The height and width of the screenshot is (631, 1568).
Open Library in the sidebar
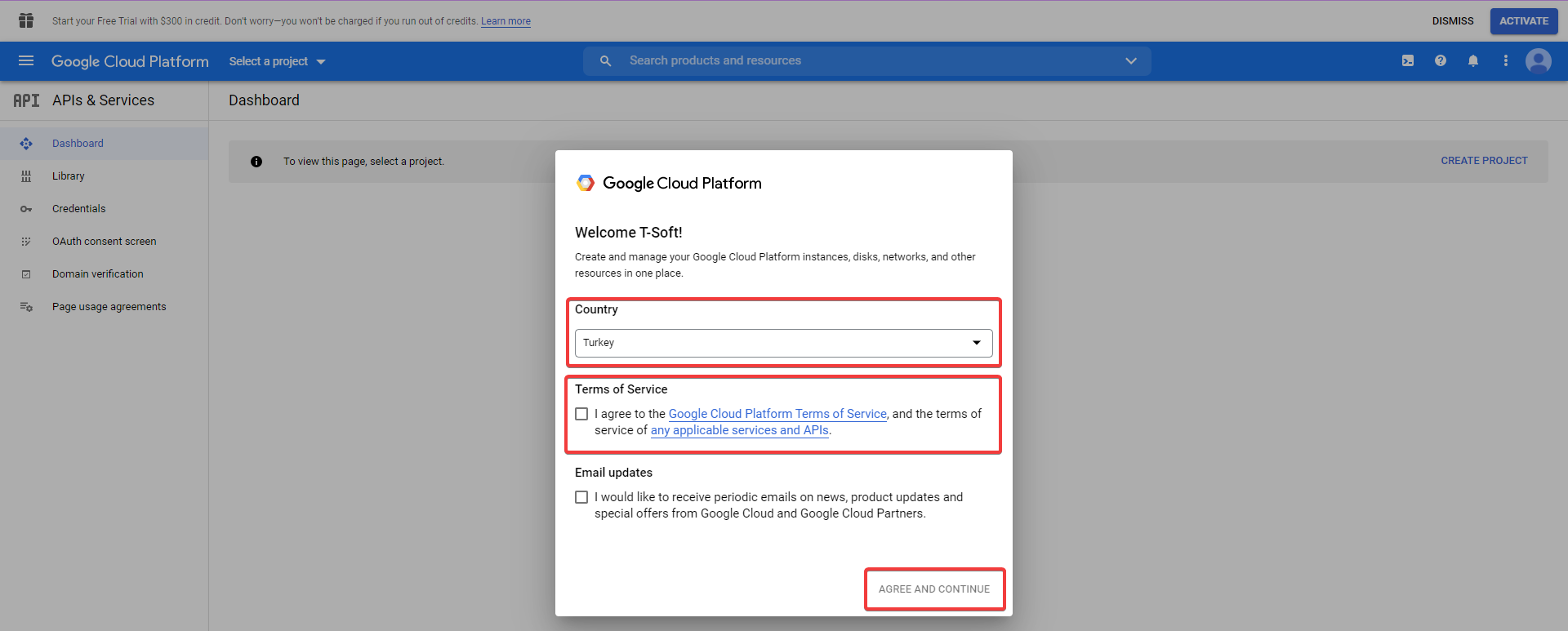pyautogui.click(x=105, y=176)
